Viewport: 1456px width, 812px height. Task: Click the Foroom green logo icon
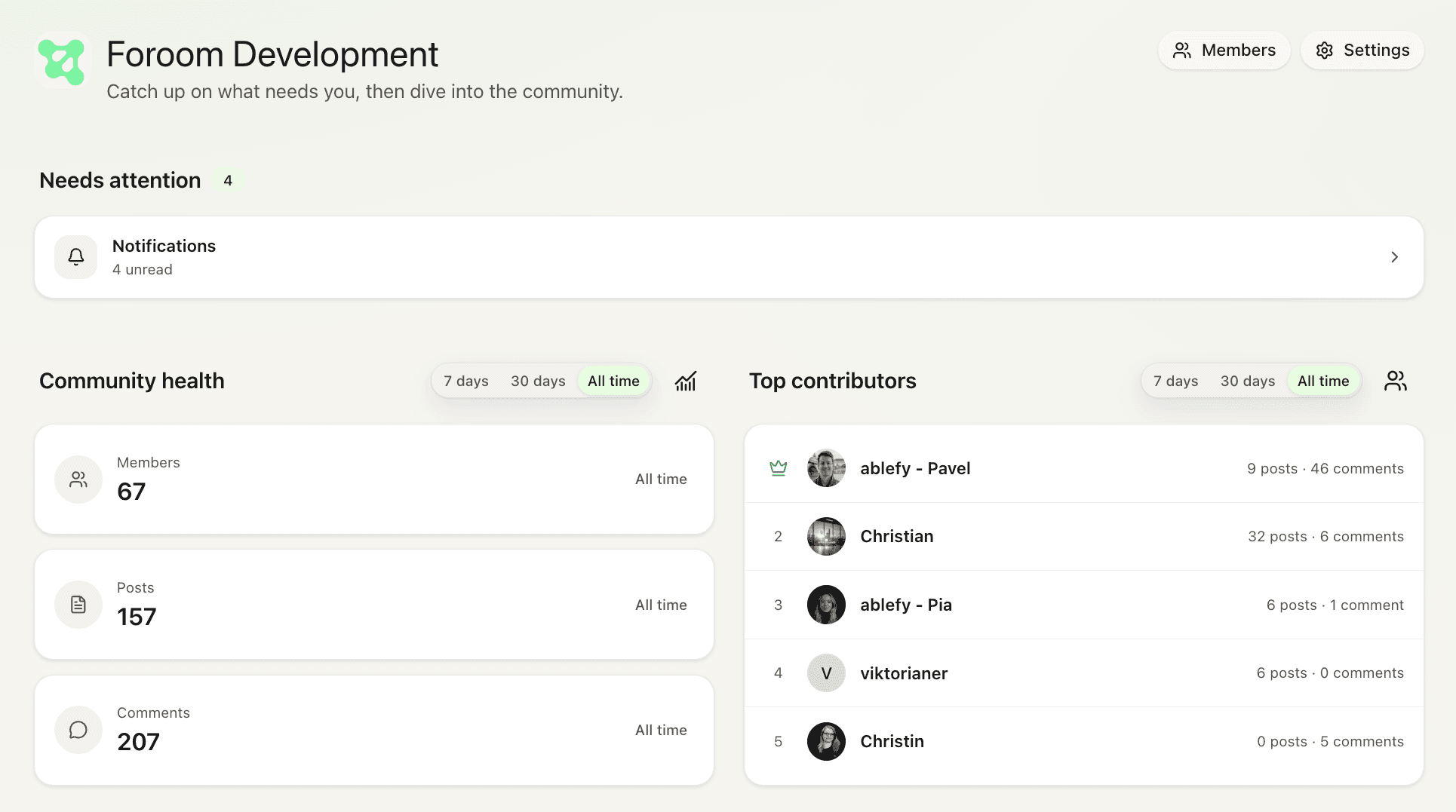click(x=62, y=62)
